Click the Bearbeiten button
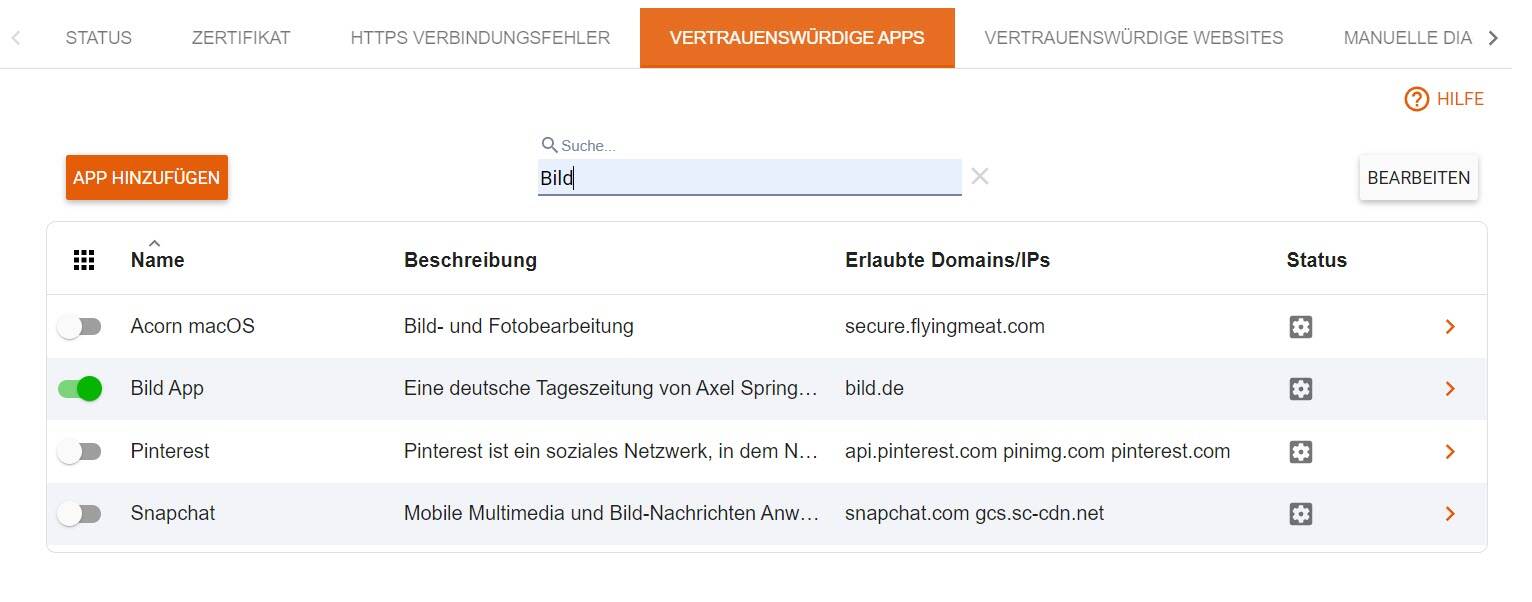The height and width of the screenshot is (602, 1532). [x=1418, y=178]
